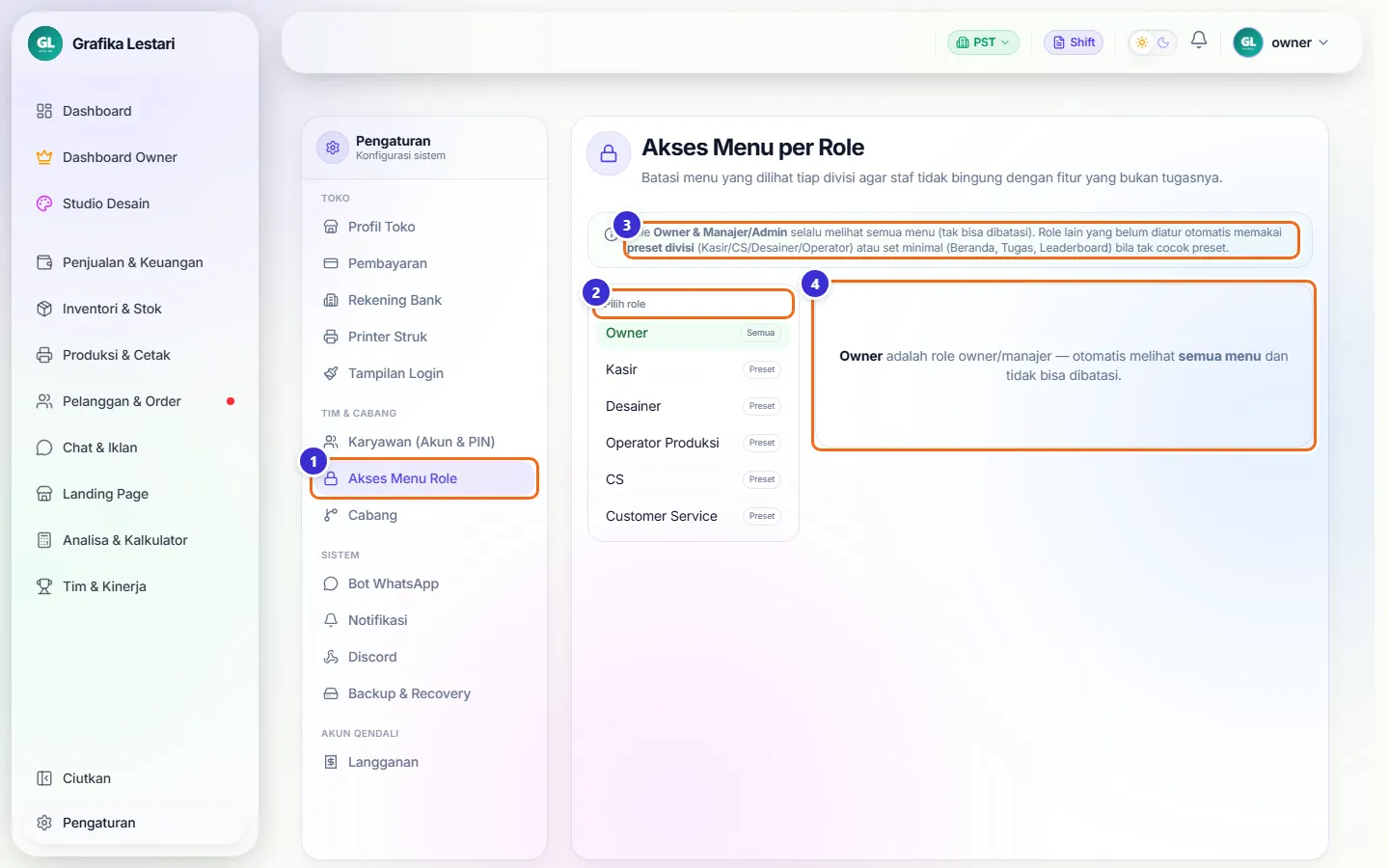1389x868 pixels.
Task: Select the Kasir role
Action: 693,369
